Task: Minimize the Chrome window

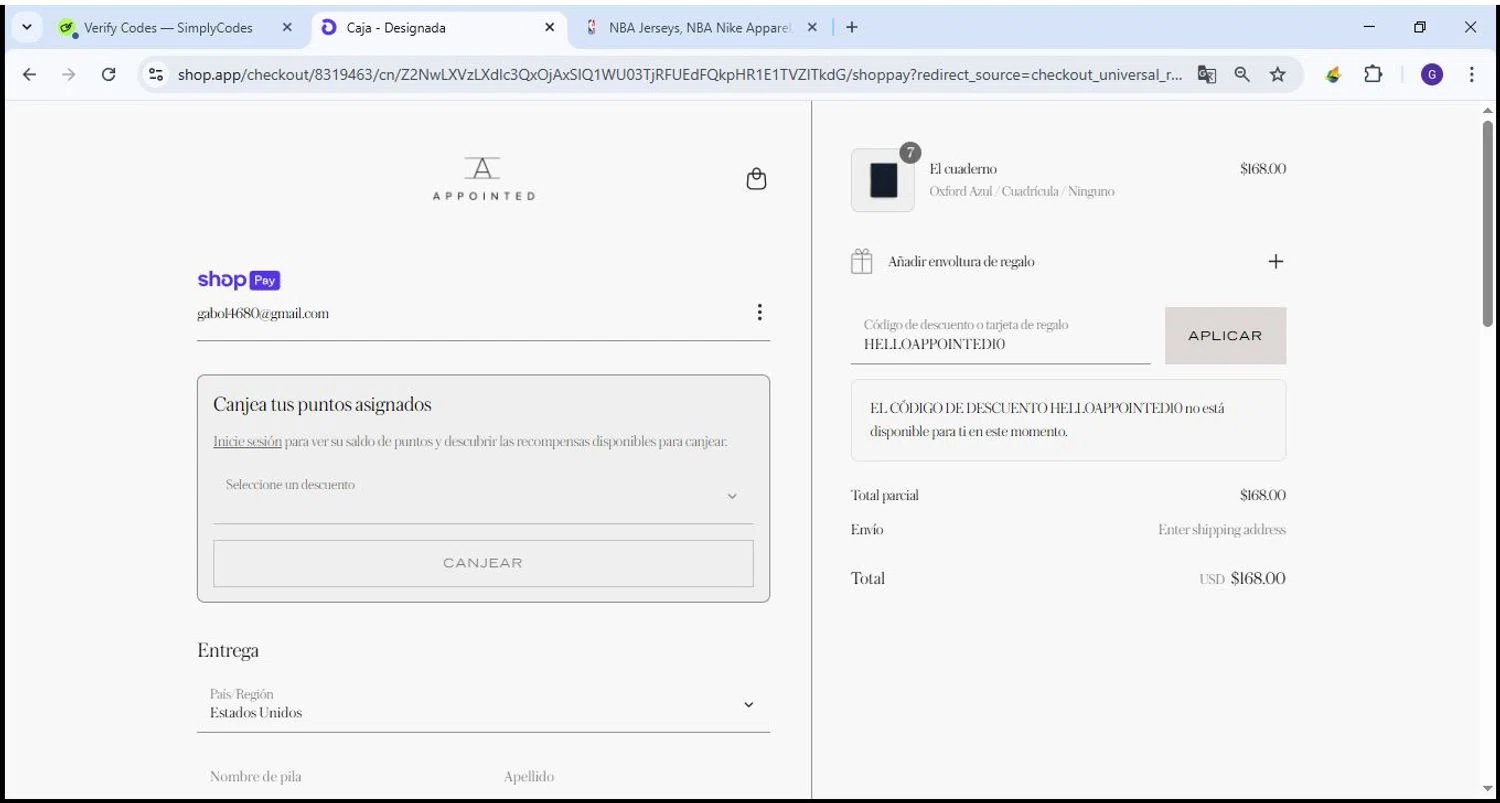Action: pos(1369,28)
